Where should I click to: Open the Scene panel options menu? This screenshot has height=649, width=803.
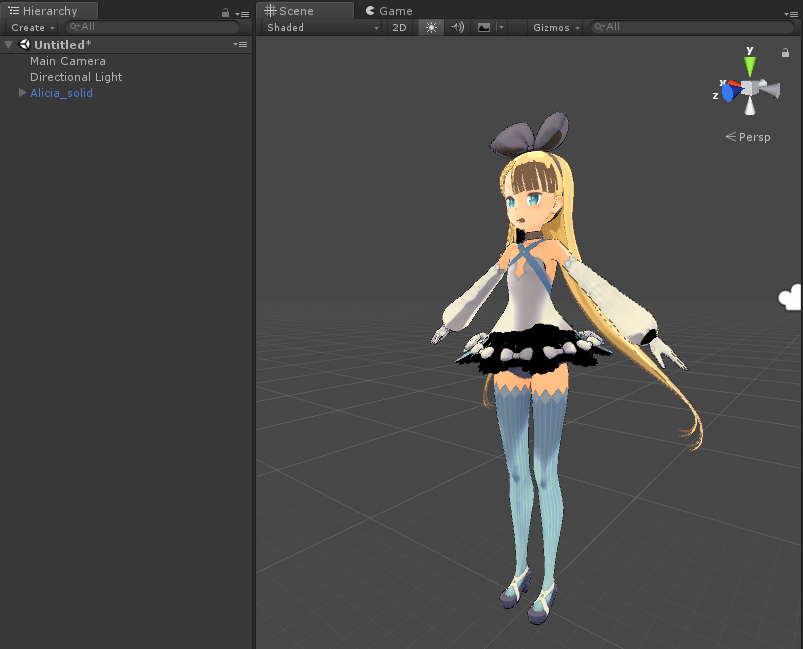pyautogui.click(x=791, y=14)
